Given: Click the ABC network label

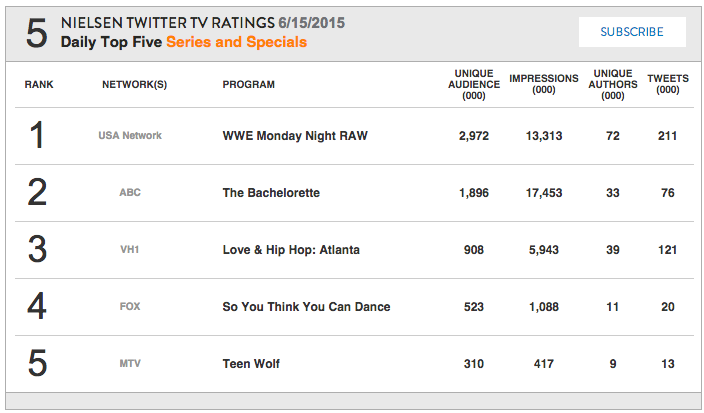Looking at the screenshot, I should [x=130, y=193].
